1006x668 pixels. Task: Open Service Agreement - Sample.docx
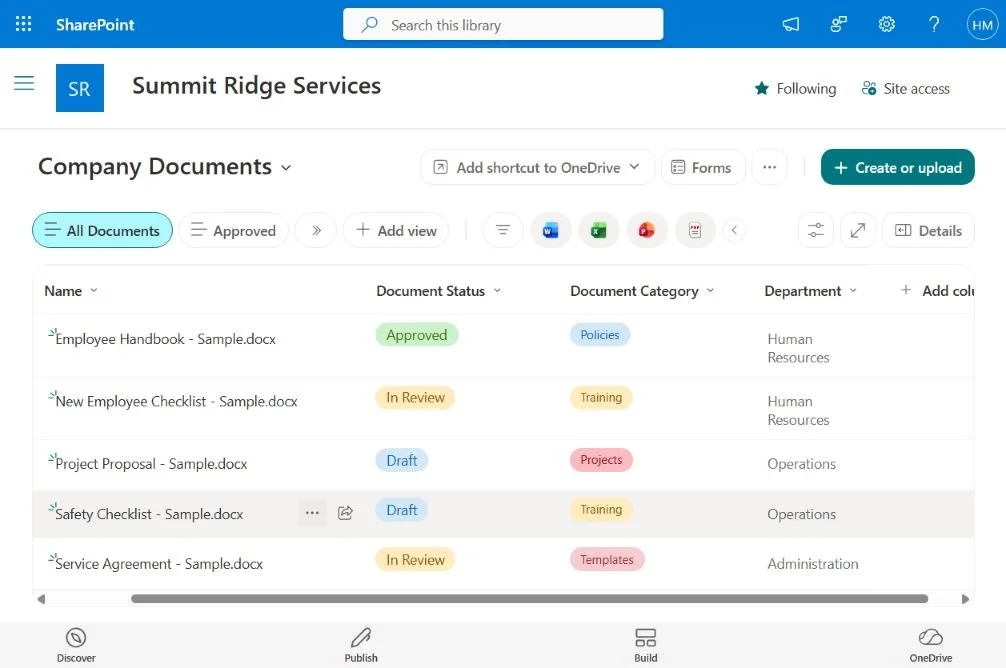click(x=159, y=563)
